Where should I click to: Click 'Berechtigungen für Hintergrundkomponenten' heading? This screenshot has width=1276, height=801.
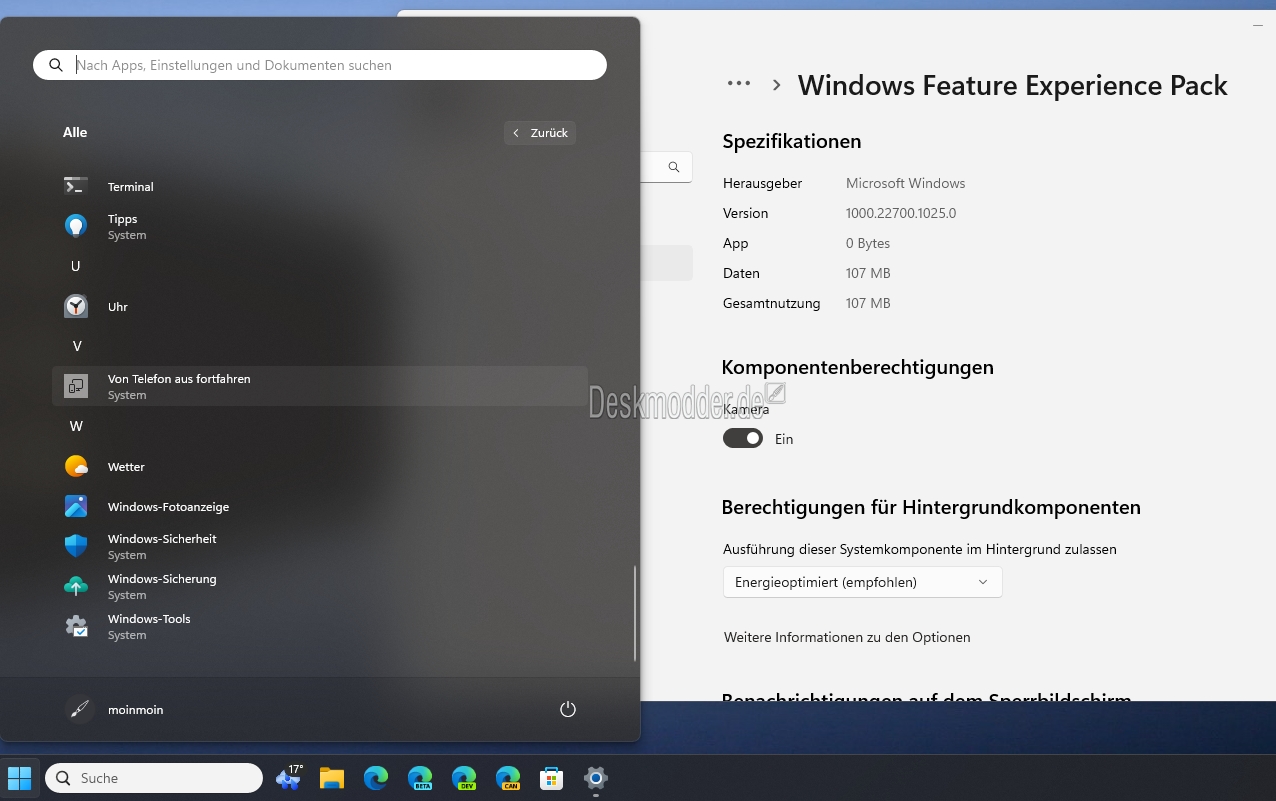coord(931,508)
